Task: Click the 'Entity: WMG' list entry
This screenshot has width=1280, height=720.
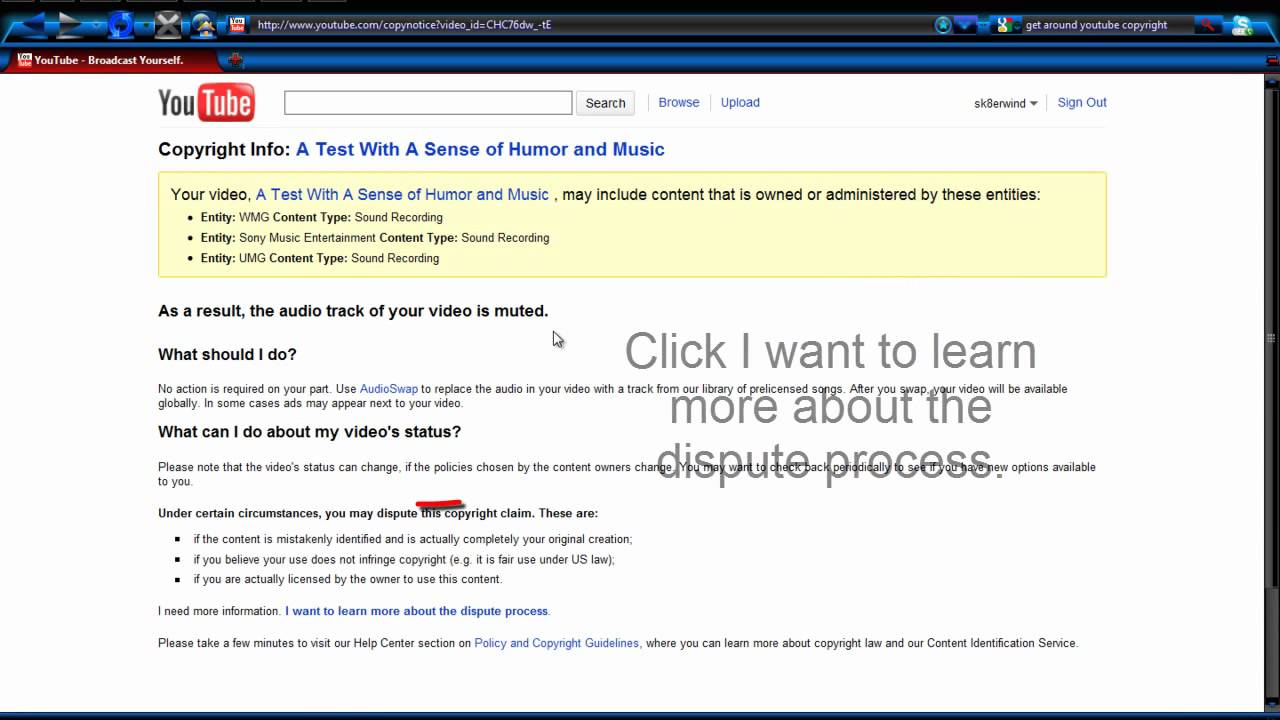Action: pyautogui.click(x=321, y=217)
